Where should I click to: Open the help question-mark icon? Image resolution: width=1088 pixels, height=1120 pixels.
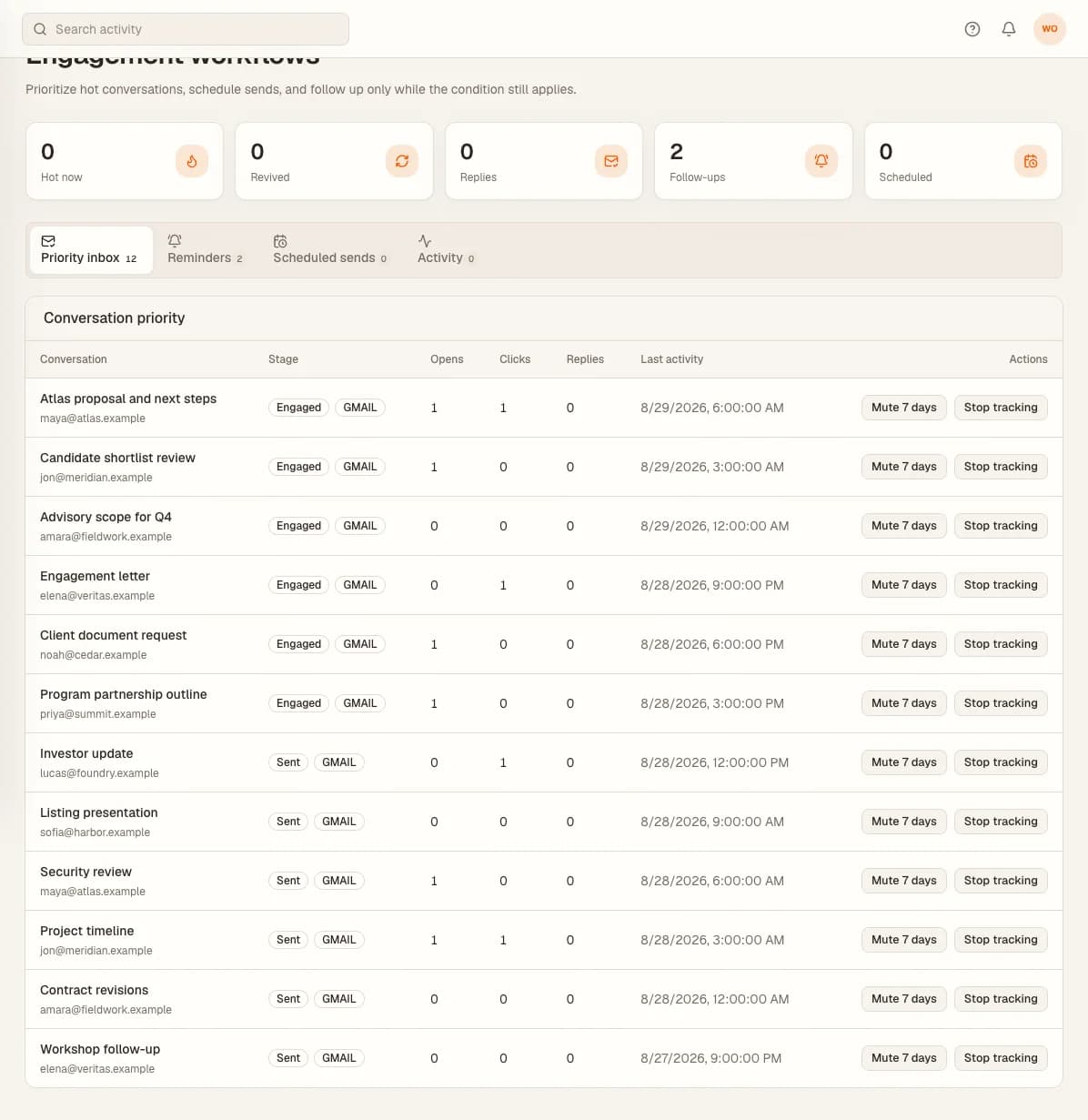(972, 29)
